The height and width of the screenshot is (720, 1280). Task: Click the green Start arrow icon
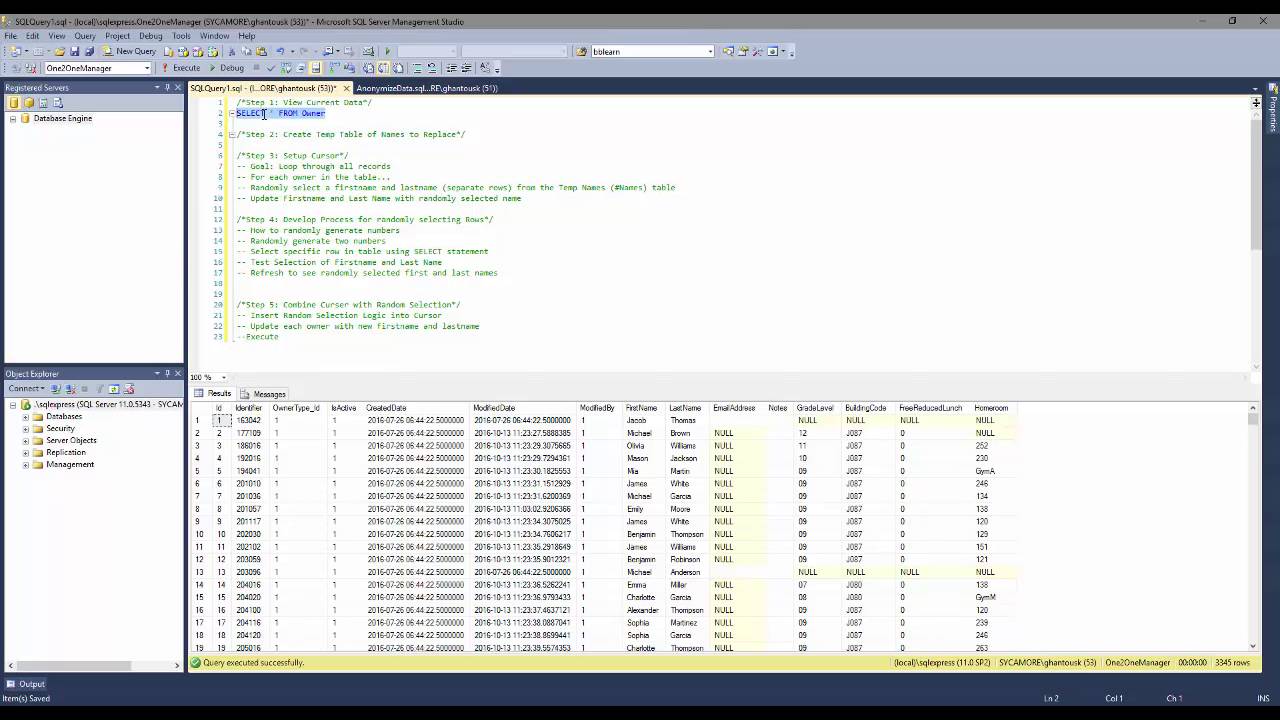pos(388,51)
